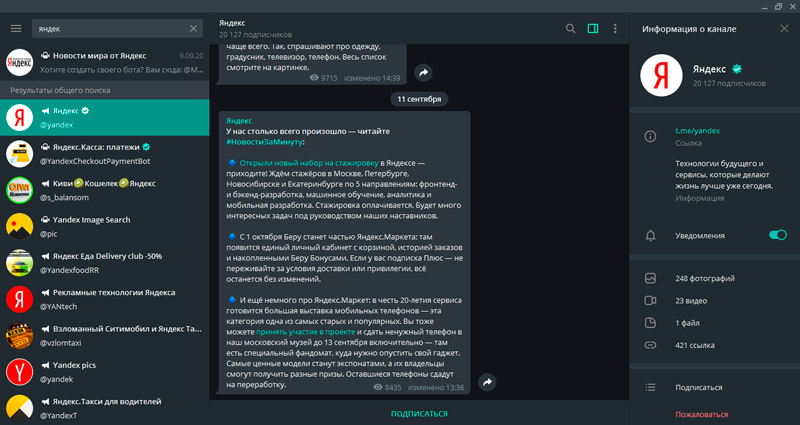
Task: Click the bell notifications icon
Action: click(x=650, y=235)
